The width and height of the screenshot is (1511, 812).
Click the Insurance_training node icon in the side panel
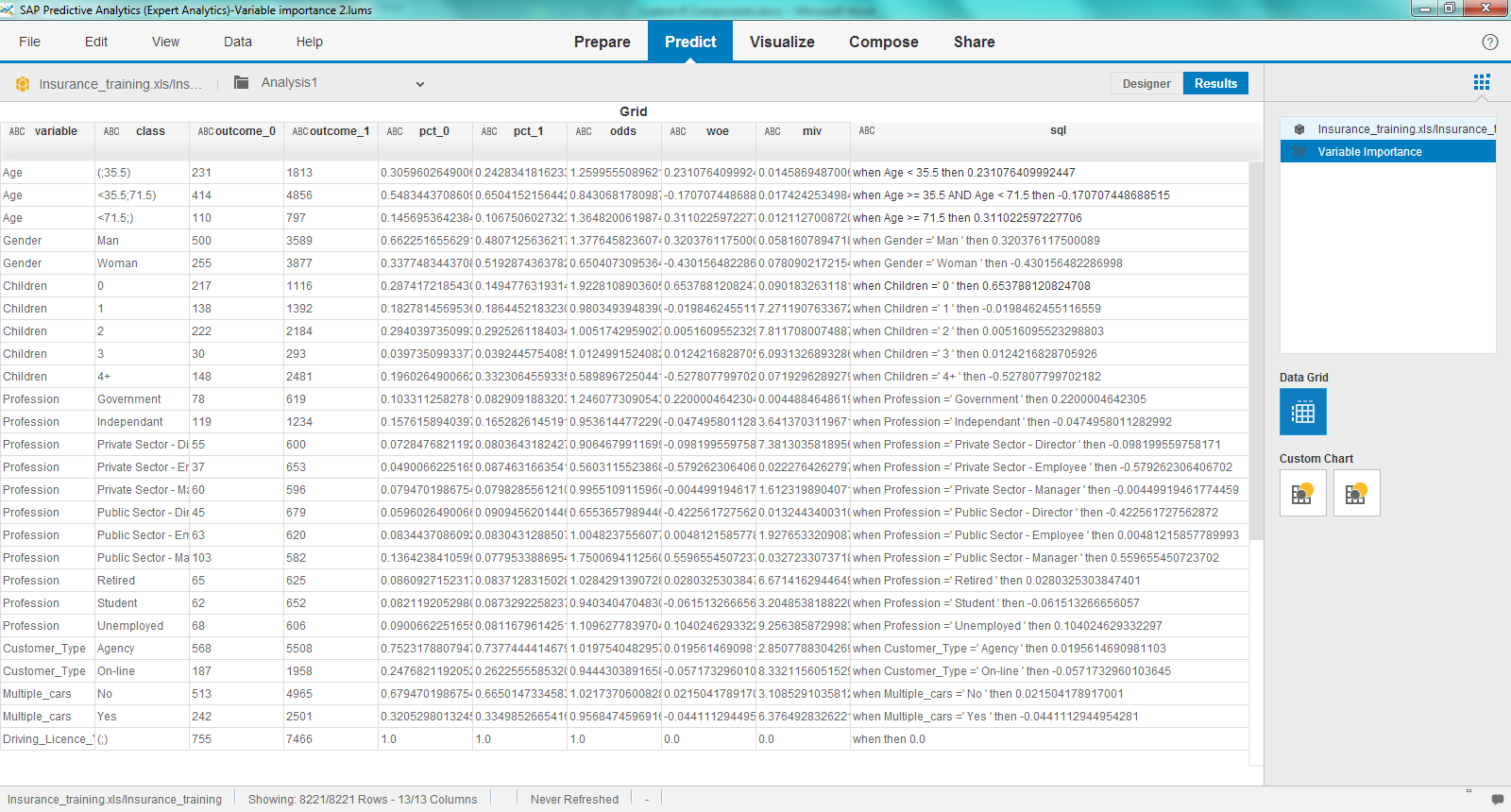pos(1300,128)
